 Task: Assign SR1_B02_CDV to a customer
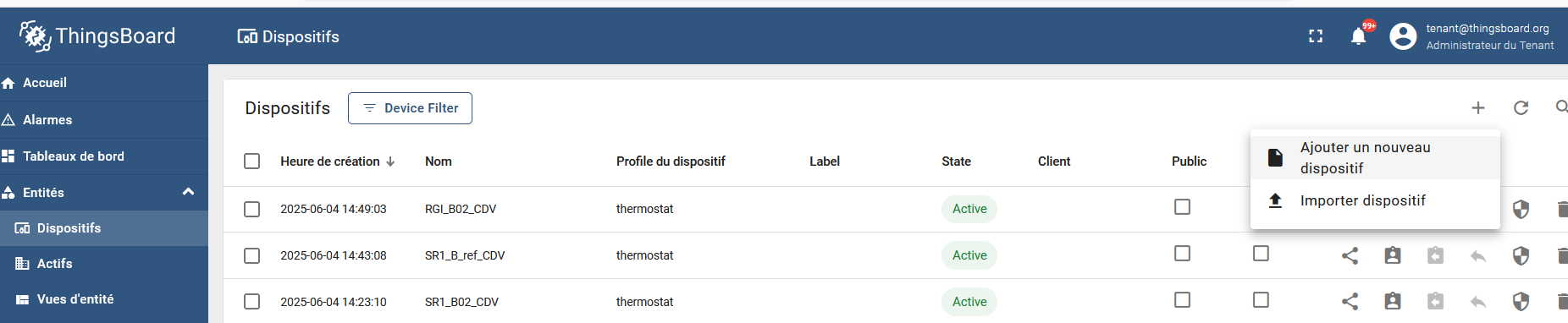[1393, 301]
